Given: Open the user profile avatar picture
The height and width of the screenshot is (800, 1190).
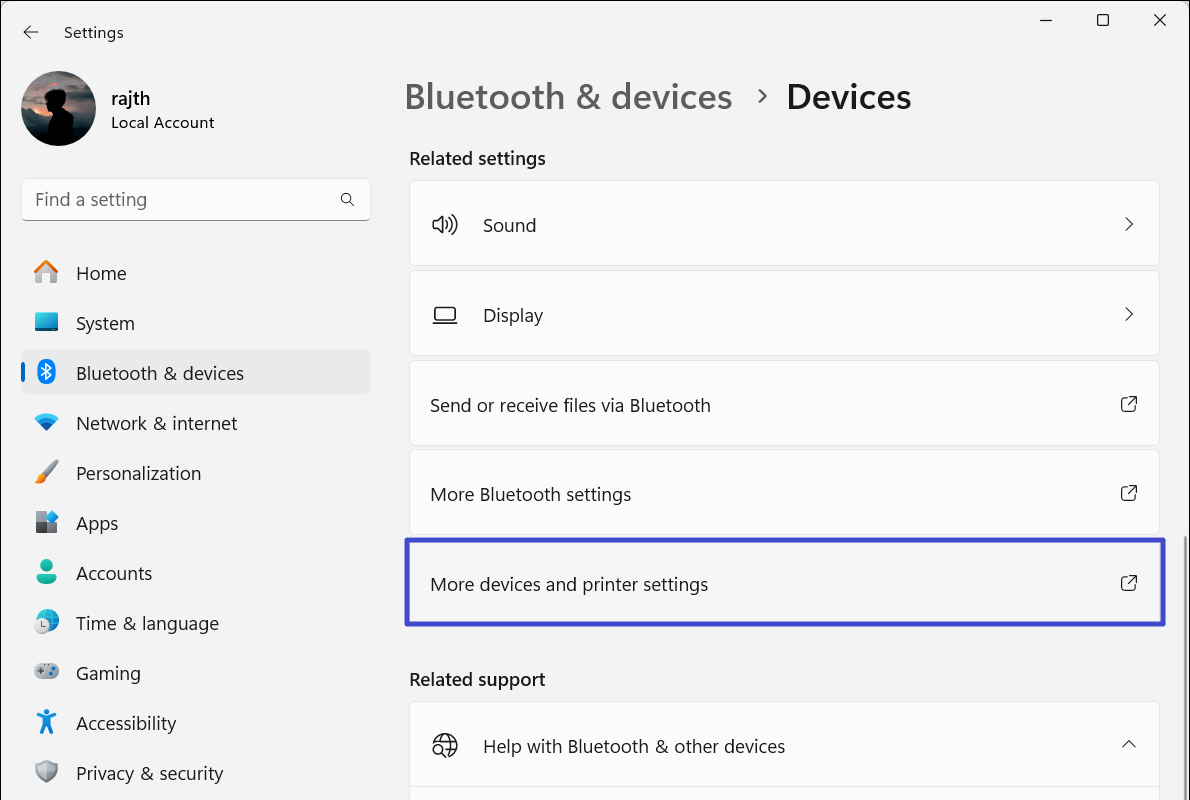Looking at the screenshot, I should click(x=58, y=109).
